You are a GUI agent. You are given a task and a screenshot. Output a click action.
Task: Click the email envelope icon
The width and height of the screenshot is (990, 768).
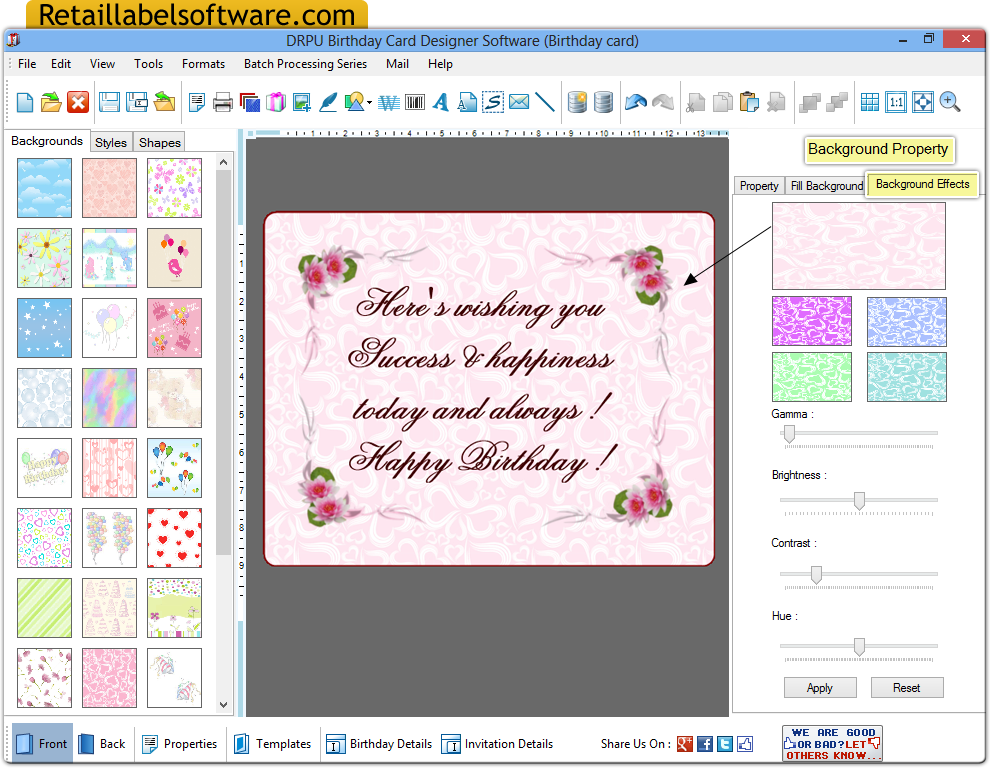(520, 102)
